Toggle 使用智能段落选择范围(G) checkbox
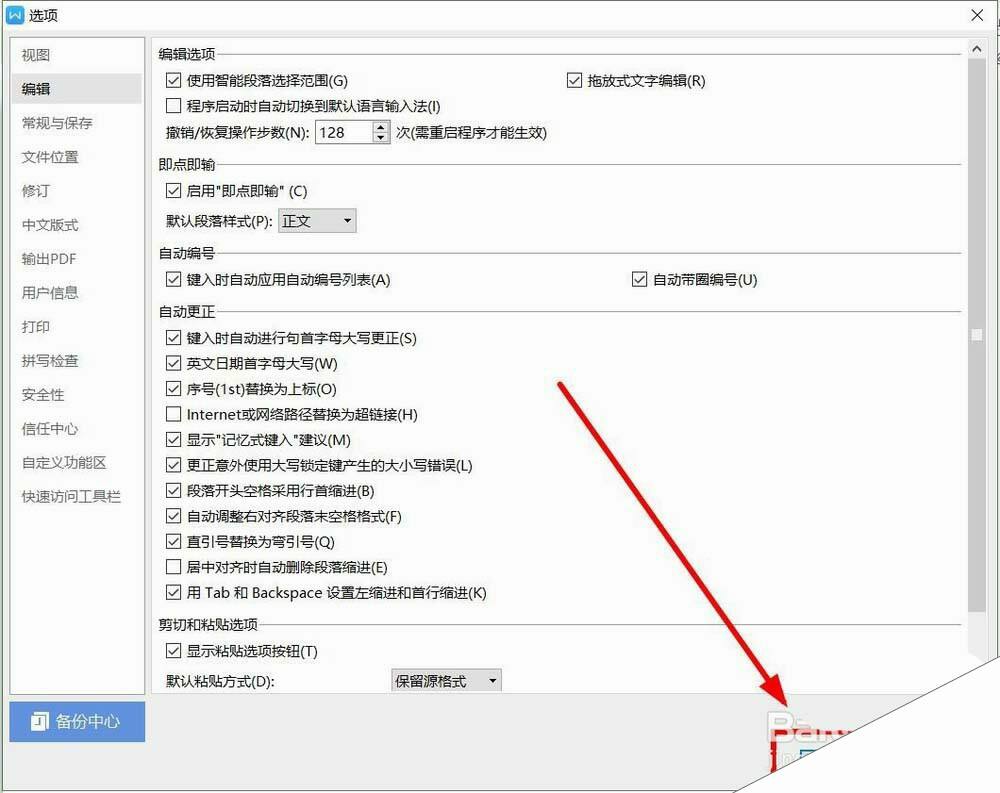Image resolution: width=1000 pixels, height=793 pixels. click(173, 80)
